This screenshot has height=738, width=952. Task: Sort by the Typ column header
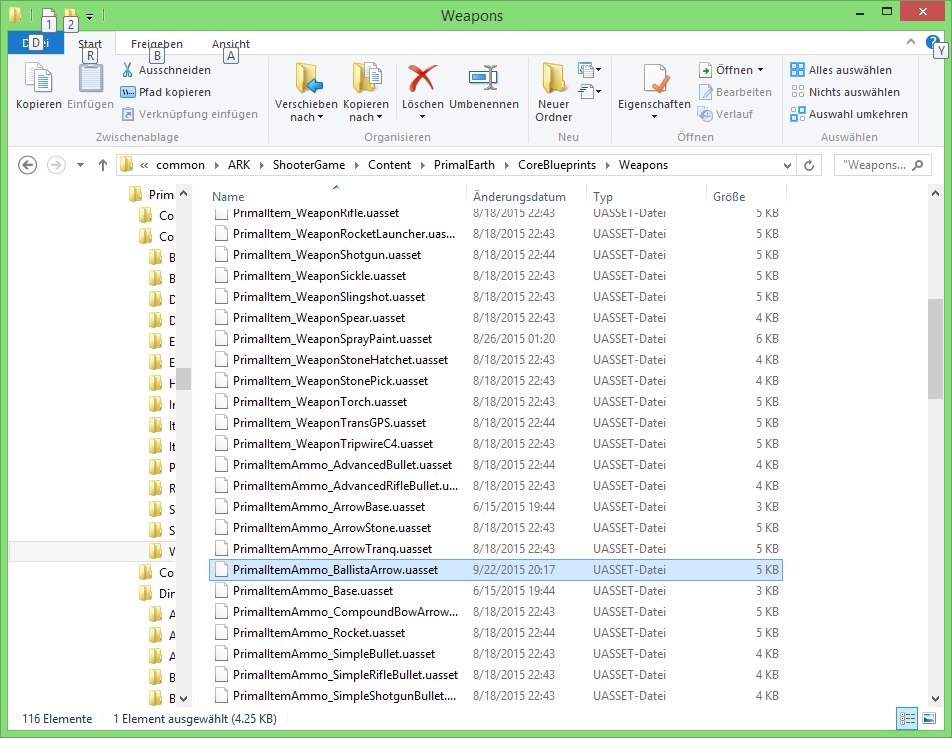tap(647, 197)
